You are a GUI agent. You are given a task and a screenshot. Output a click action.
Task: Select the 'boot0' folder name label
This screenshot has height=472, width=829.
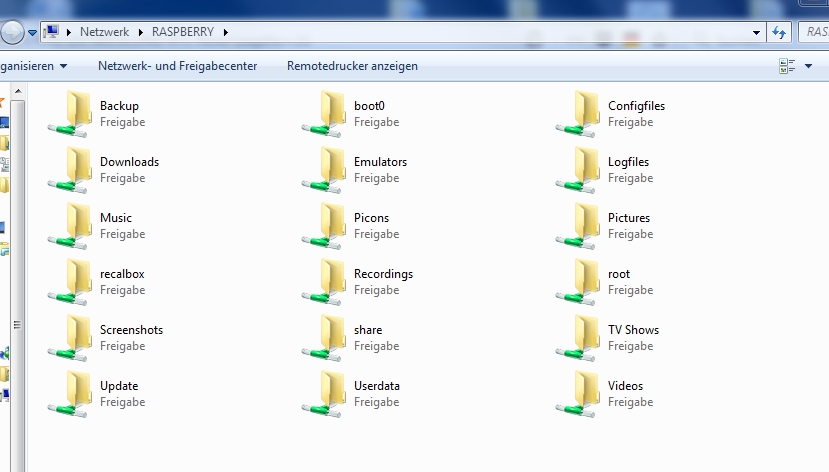click(x=369, y=106)
